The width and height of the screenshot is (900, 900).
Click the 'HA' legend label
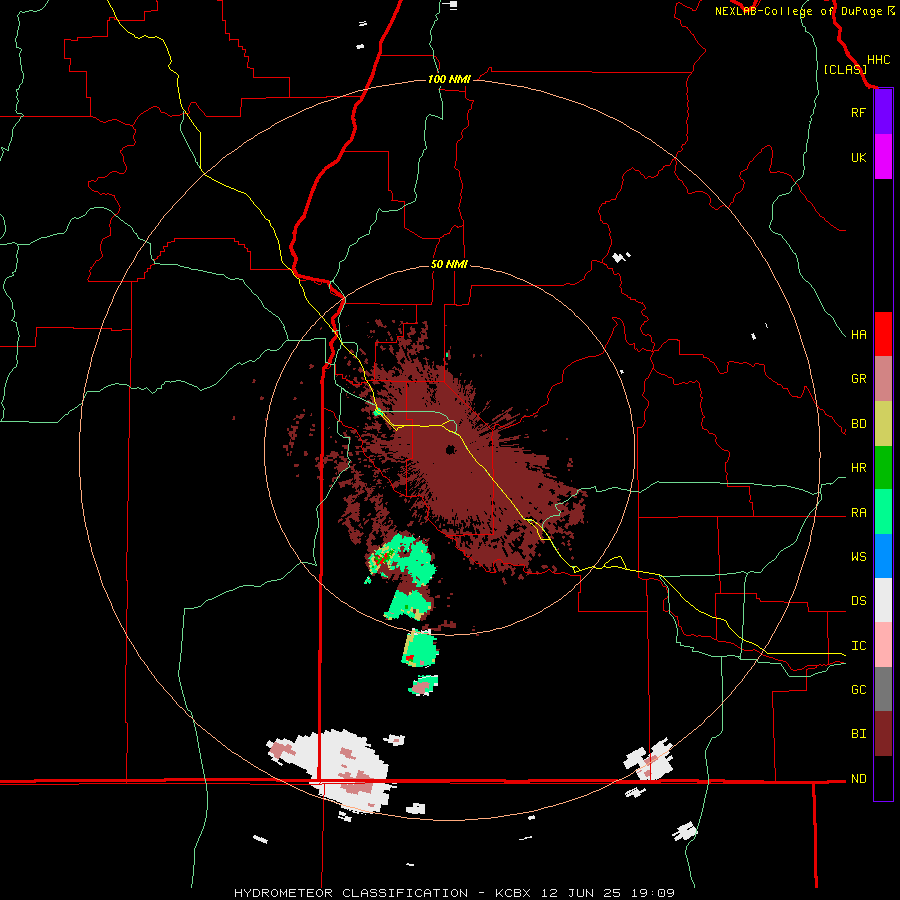point(858,334)
